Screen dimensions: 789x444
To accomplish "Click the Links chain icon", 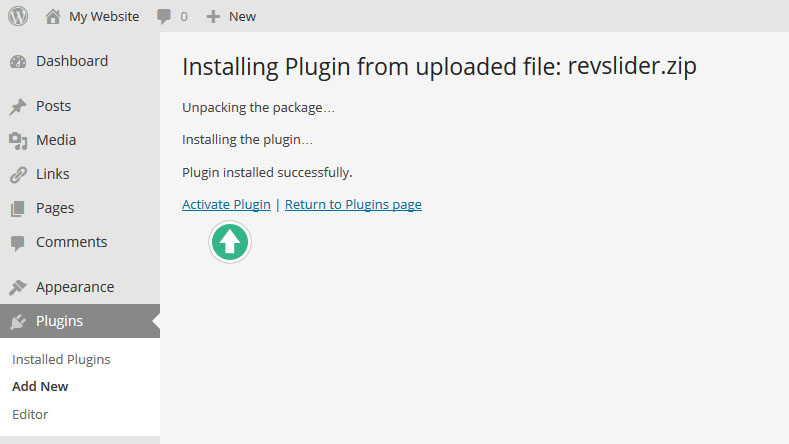I will coord(18,175).
